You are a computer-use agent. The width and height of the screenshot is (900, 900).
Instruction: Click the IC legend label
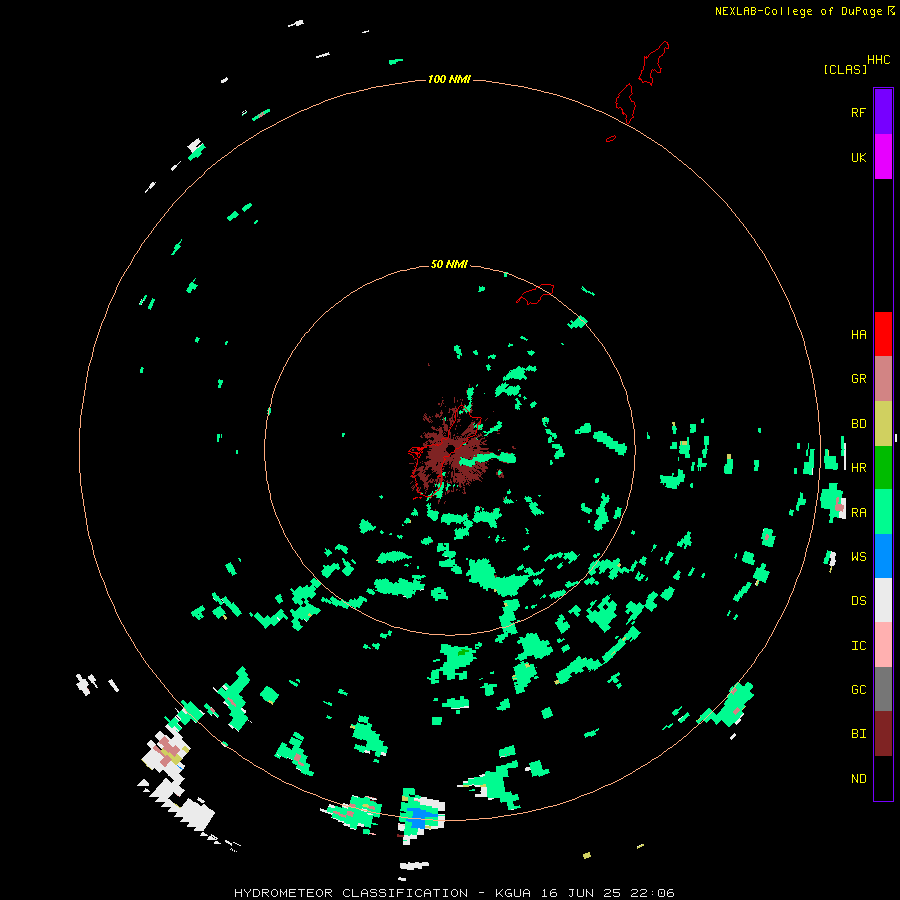(858, 646)
